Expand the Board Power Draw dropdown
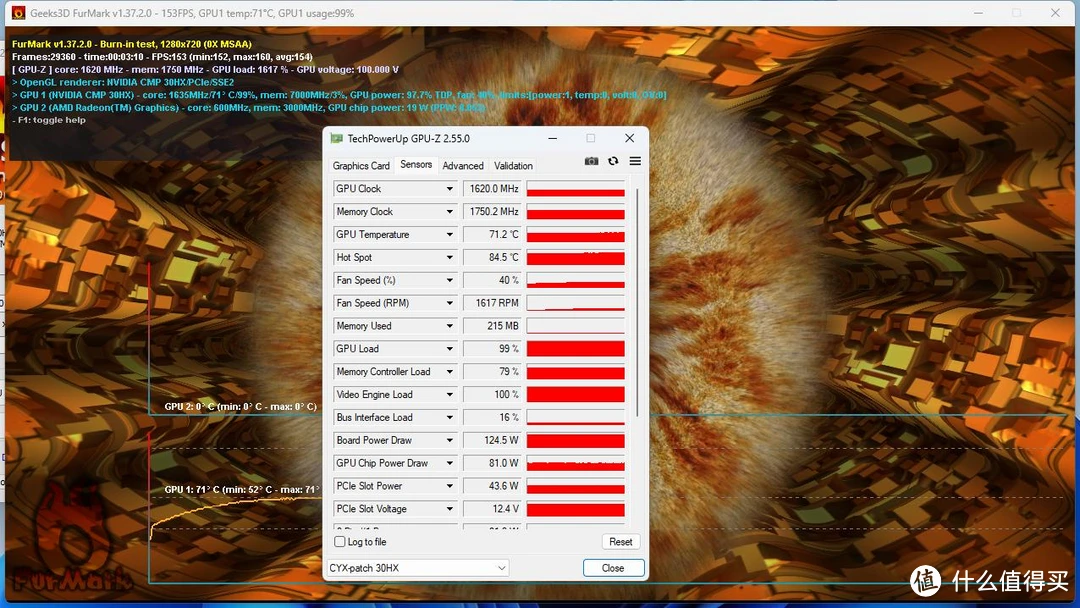Screen dimensions: 1080x608 tap(450, 440)
